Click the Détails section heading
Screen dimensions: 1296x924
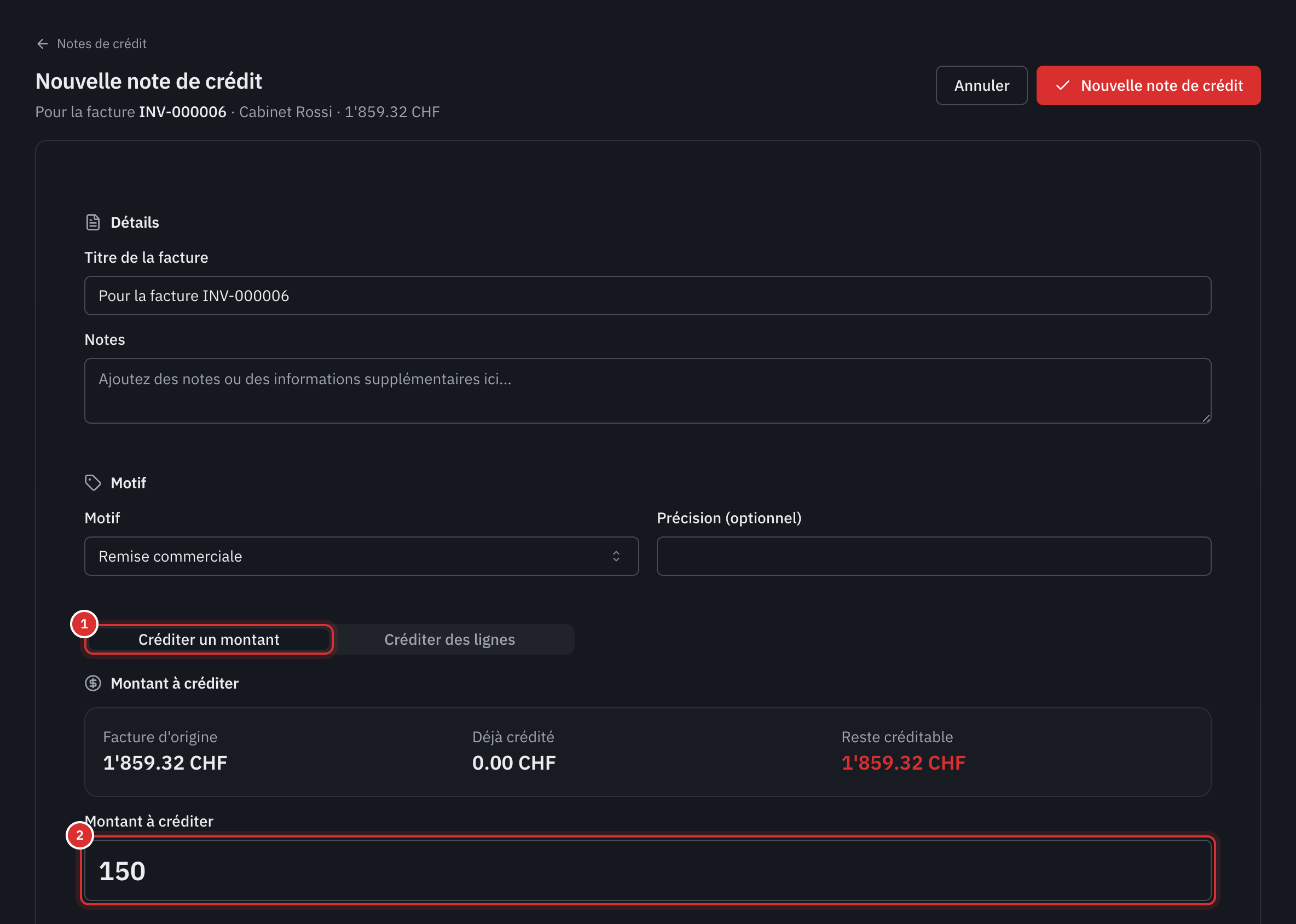click(x=135, y=222)
